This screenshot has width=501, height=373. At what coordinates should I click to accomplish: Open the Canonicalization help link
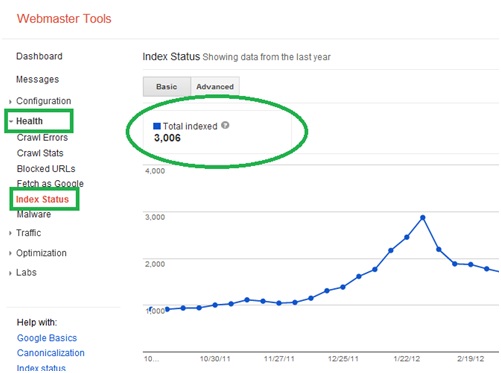click(51, 353)
